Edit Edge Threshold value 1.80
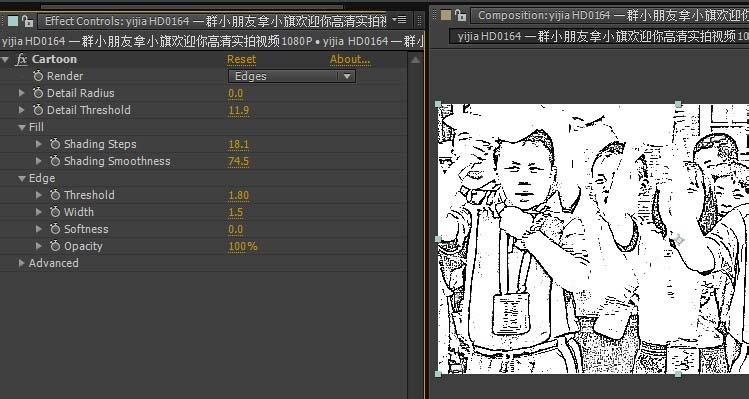 238,195
